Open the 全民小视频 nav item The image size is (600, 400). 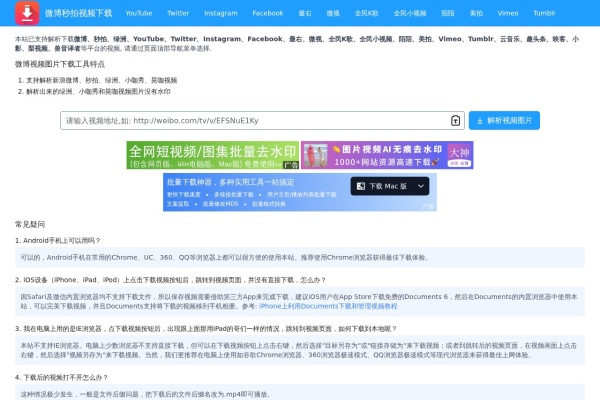pyautogui.click(x=410, y=13)
